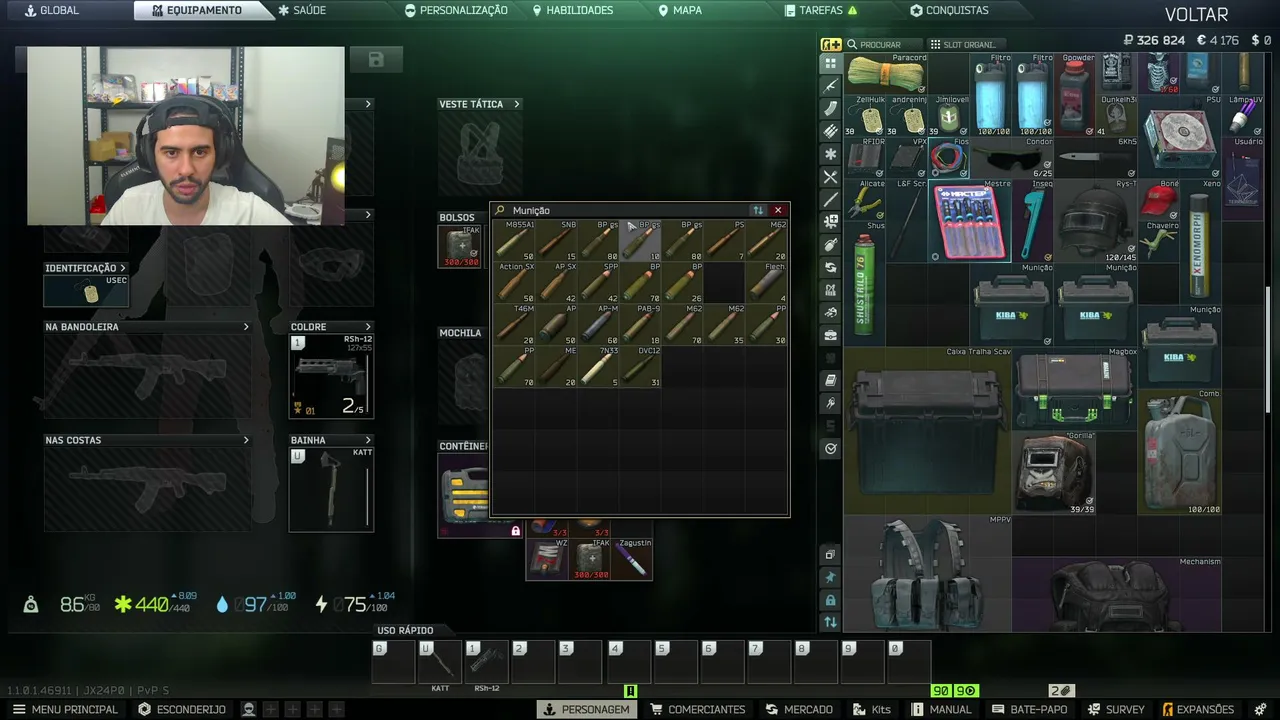Screen dimensions: 1280x720
Task: Open the Bate-Papo chat
Action: coord(1030,709)
